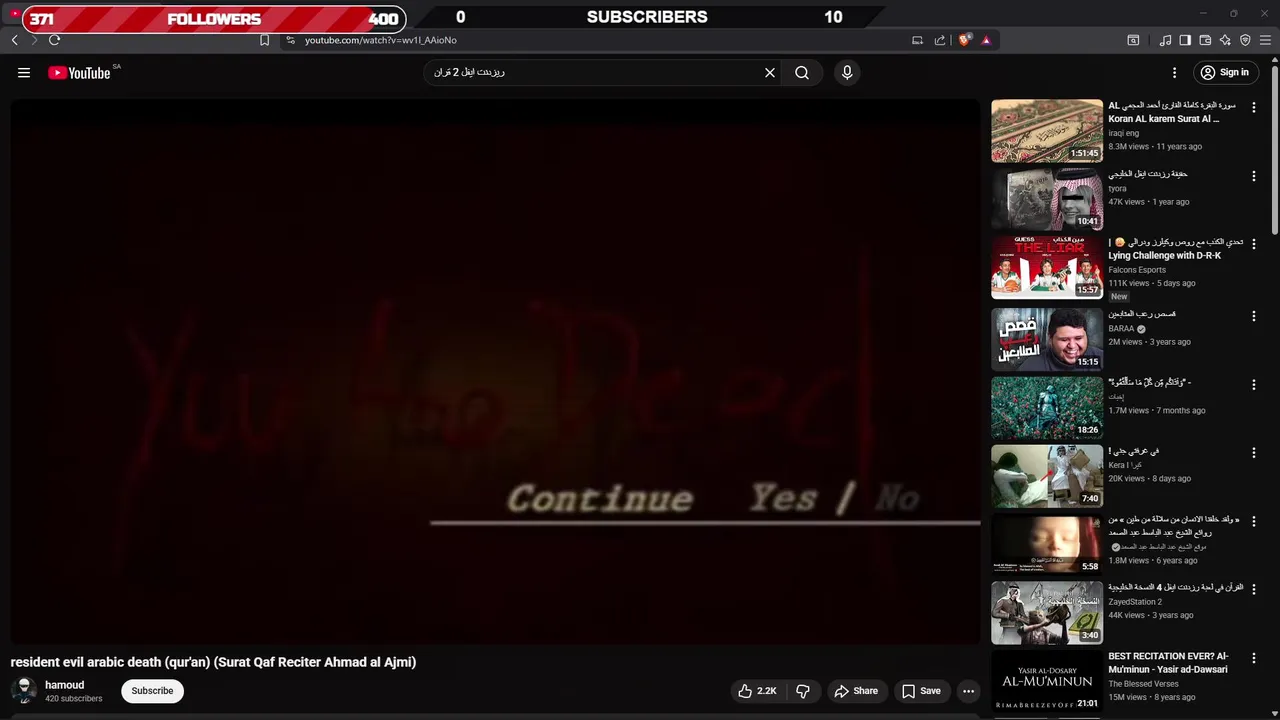Open Lying Challenge with D-R-K thumbnail
This screenshot has width=1280, height=720.
1047,267
